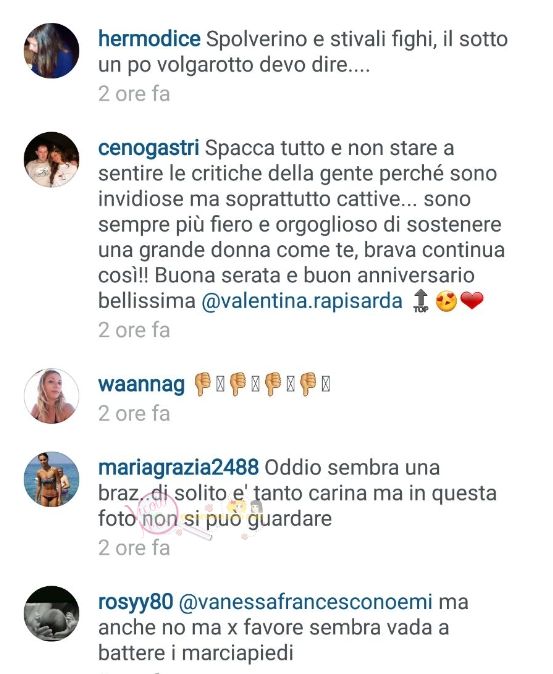Click '2 ore fa' under waannag's comment
The width and height of the screenshot is (553, 674).
[134, 414]
